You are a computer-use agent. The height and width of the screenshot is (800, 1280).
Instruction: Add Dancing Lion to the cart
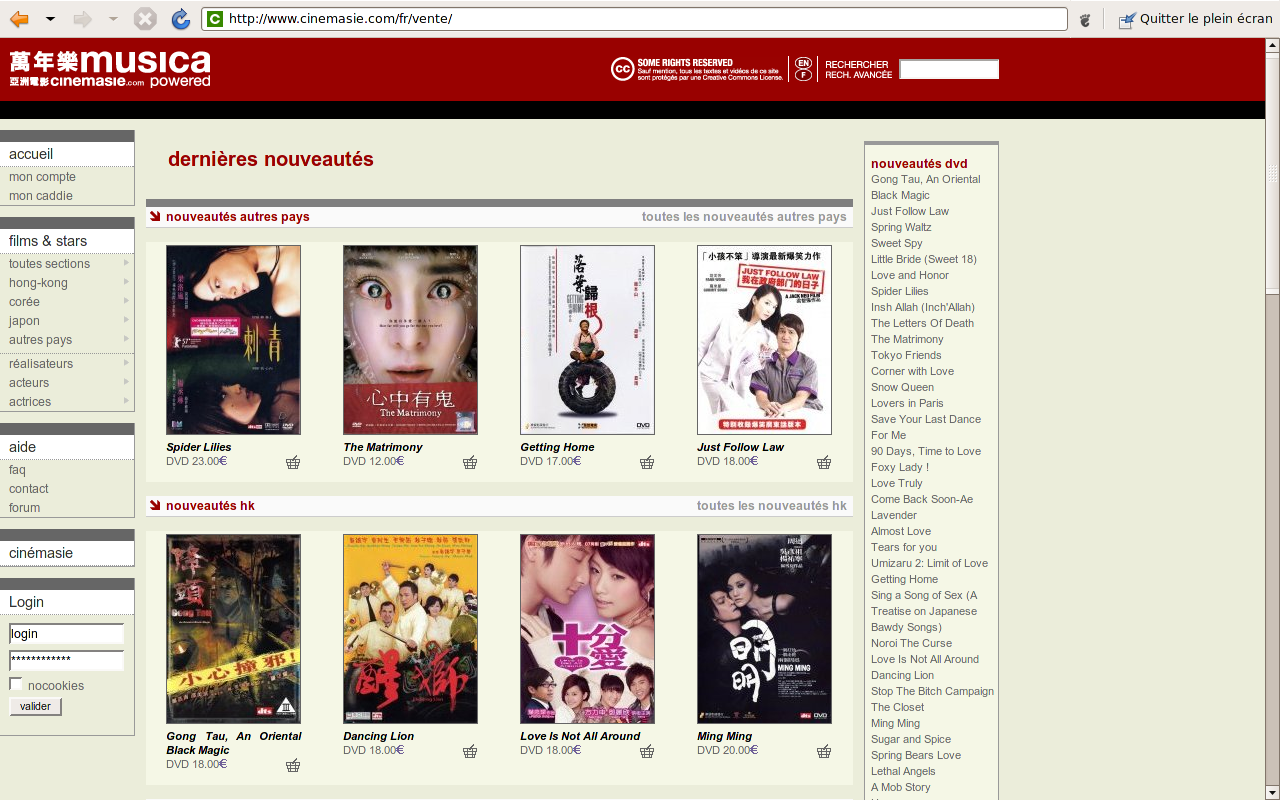tap(470, 751)
